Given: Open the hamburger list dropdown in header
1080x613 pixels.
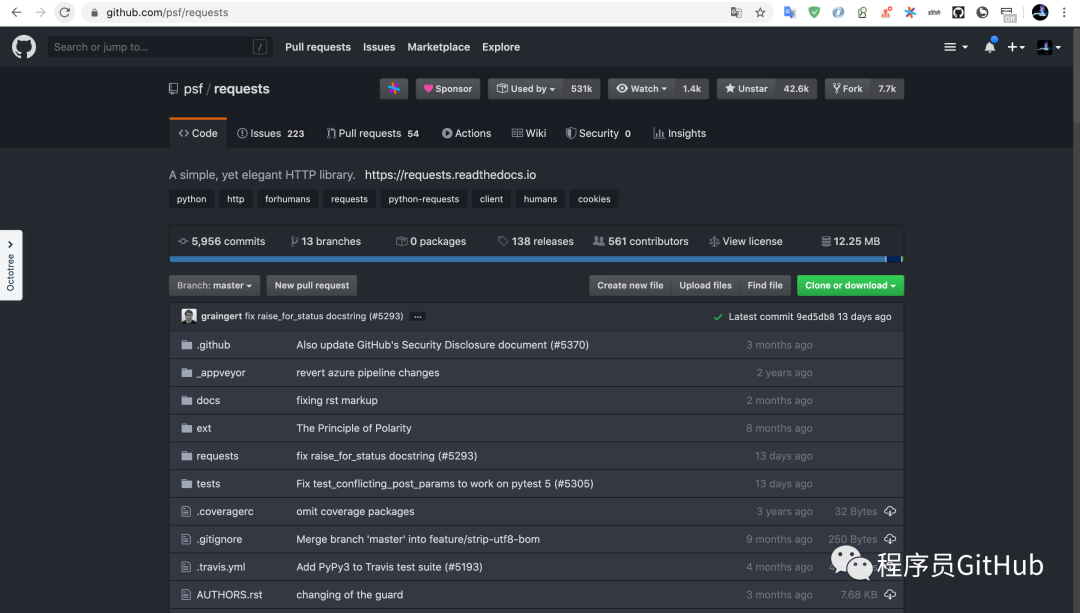Looking at the screenshot, I should [x=955, y=47].
